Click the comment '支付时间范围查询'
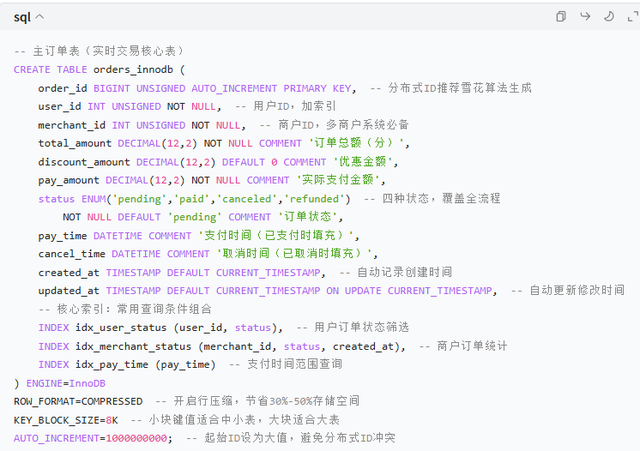This screenshot has width=640, height=451. tap(295, 364)
